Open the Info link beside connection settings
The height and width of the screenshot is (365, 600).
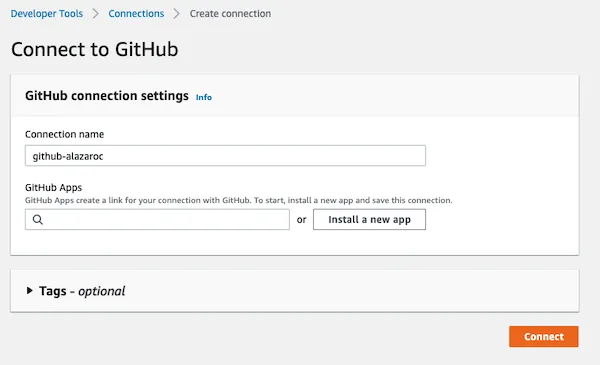pos(204,97)
